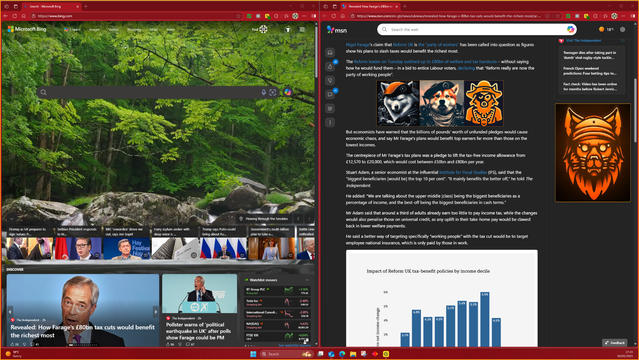
Task: Open msn settings gear icon
Action: [622, 29]
